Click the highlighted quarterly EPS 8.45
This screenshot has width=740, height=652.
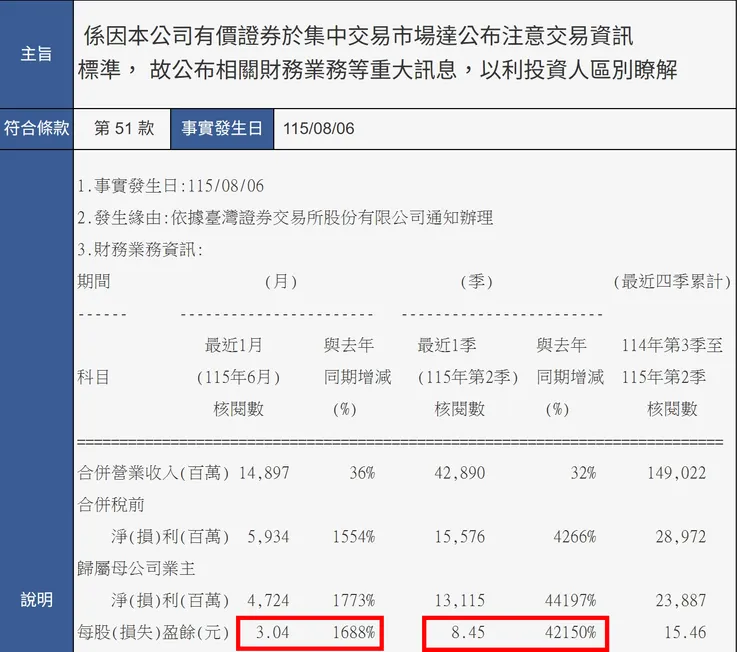tap(468, 632)
